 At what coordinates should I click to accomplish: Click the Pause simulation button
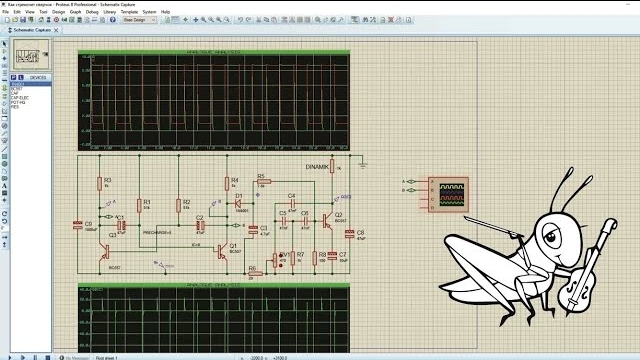tap(35, 358)
